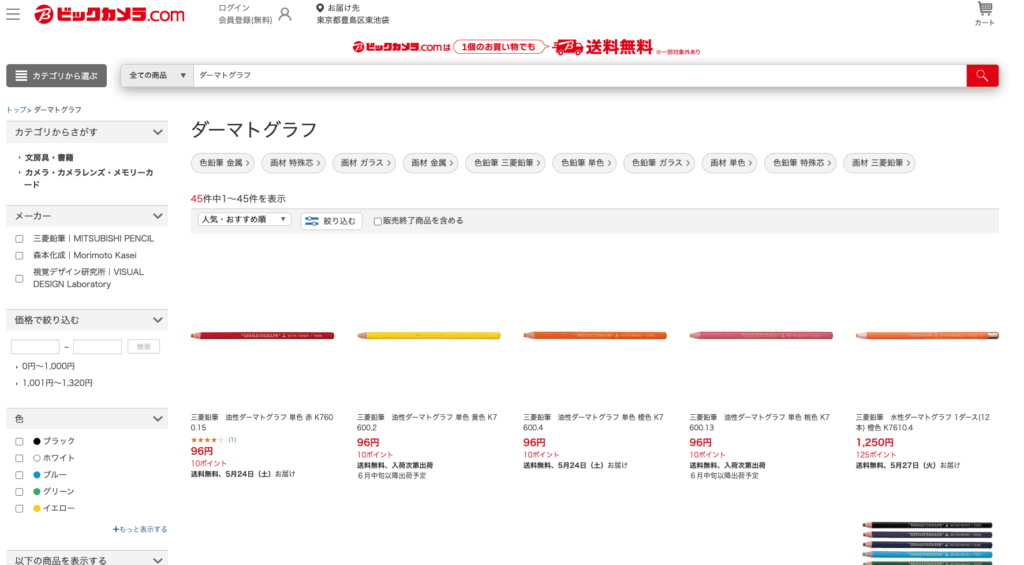The width and height of the screenshot is (1024, 565).
Task: Select the 画材 単色 tag chip
Action: pos(730,163)
